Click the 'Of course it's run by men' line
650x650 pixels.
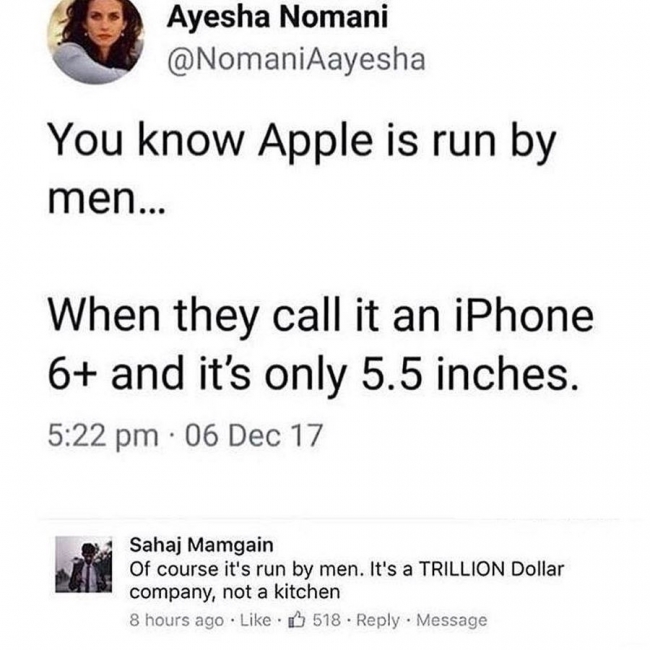(347, 569)
